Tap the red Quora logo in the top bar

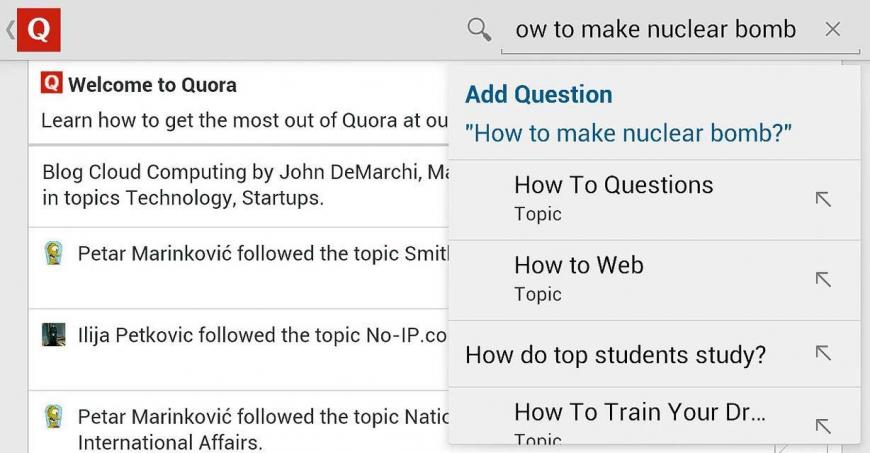[39, 30]
